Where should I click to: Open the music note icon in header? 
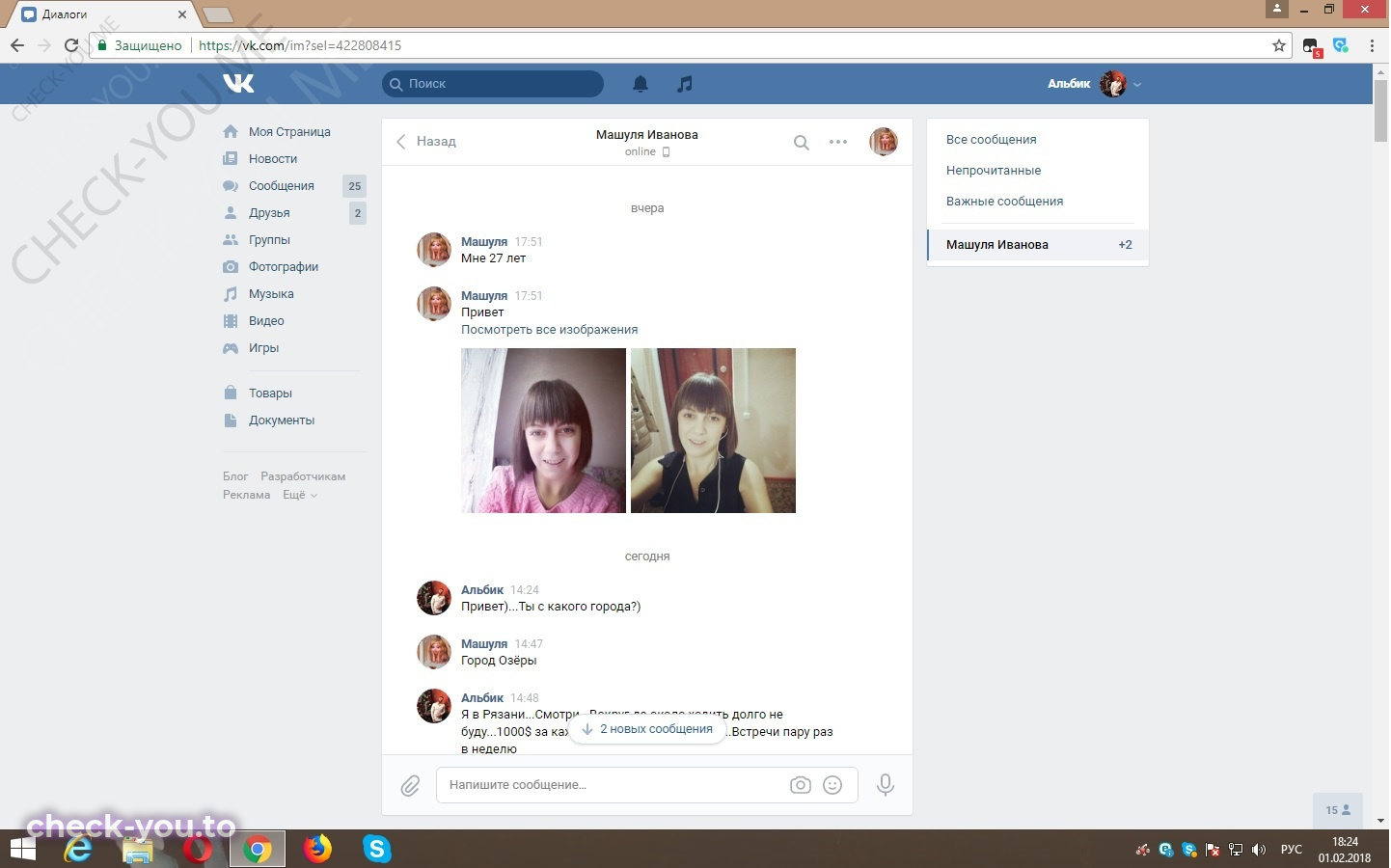pos(685,84)
